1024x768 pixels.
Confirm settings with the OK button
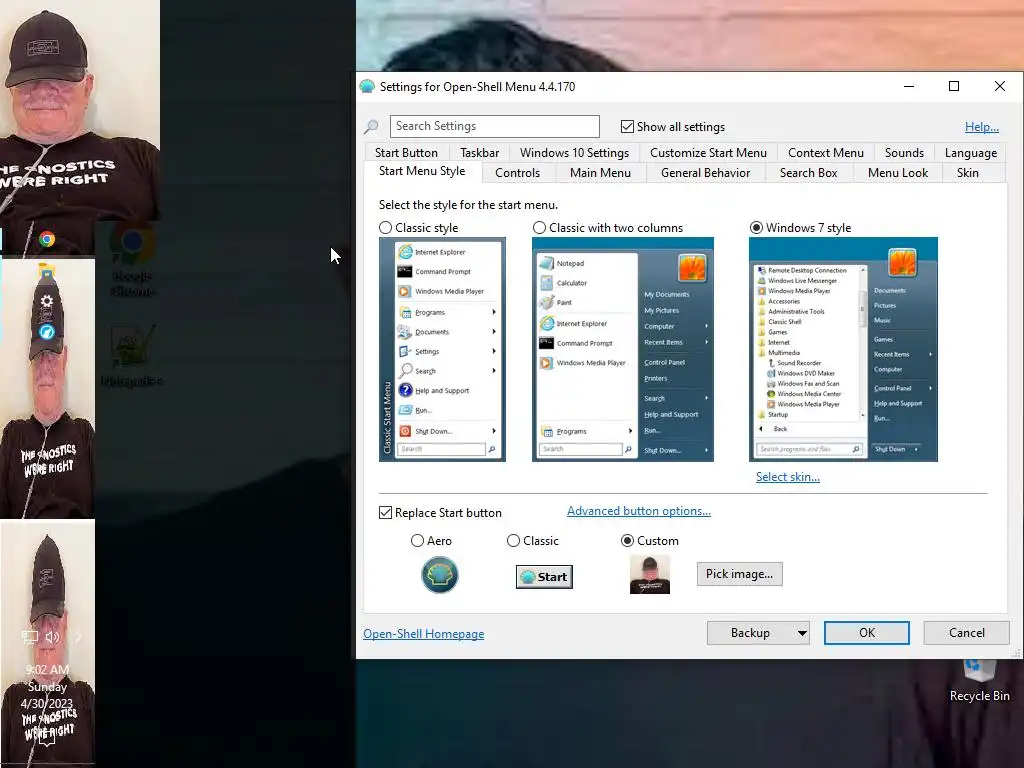tap(867, 633)
